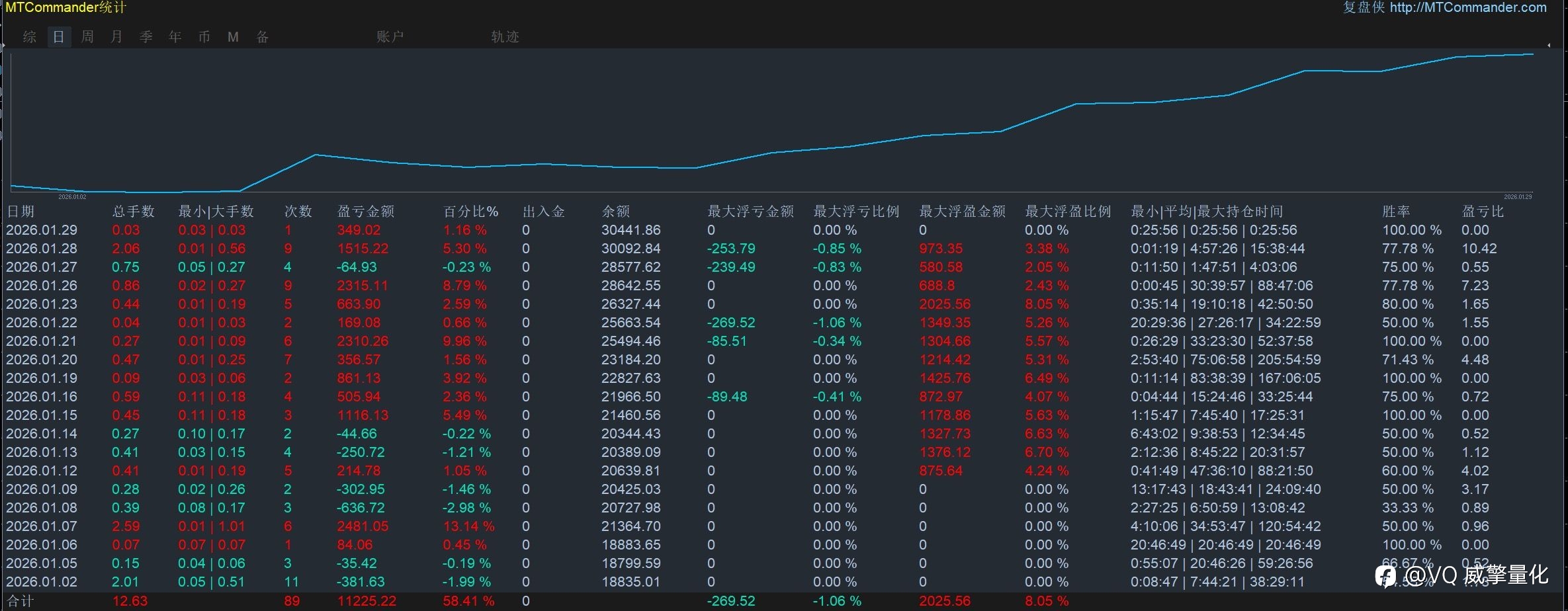Click the percentage 13.14 %
Screen dimensions: 1568x611
(x=468, y=526)
